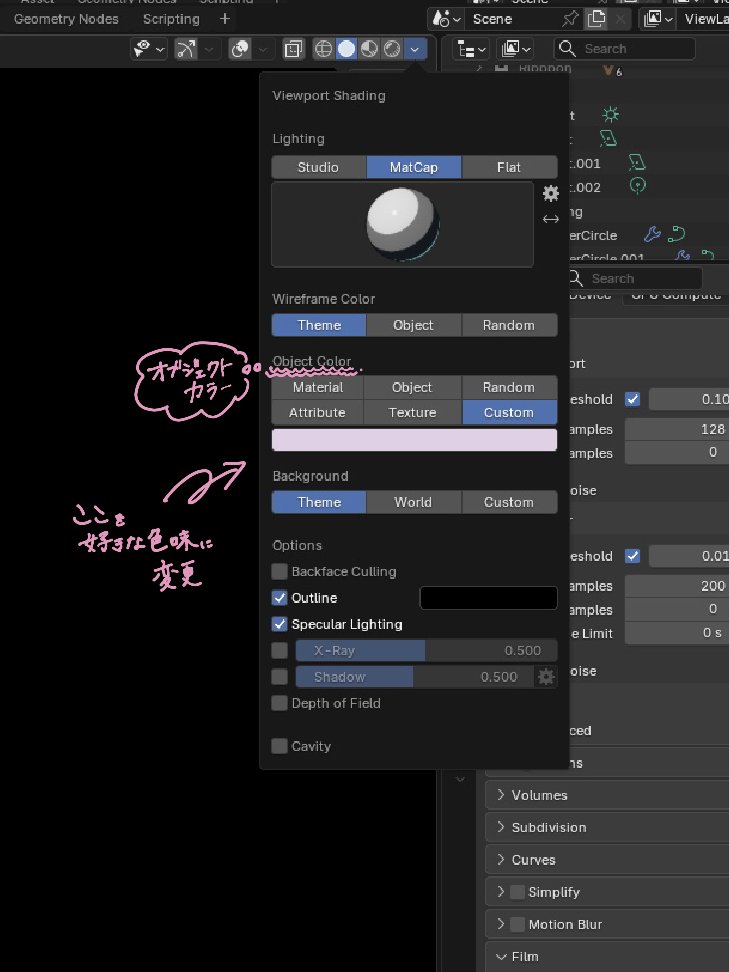This screenshot has width=729, height=972.
Task: Click the pin scene icon
Action: 570,19
